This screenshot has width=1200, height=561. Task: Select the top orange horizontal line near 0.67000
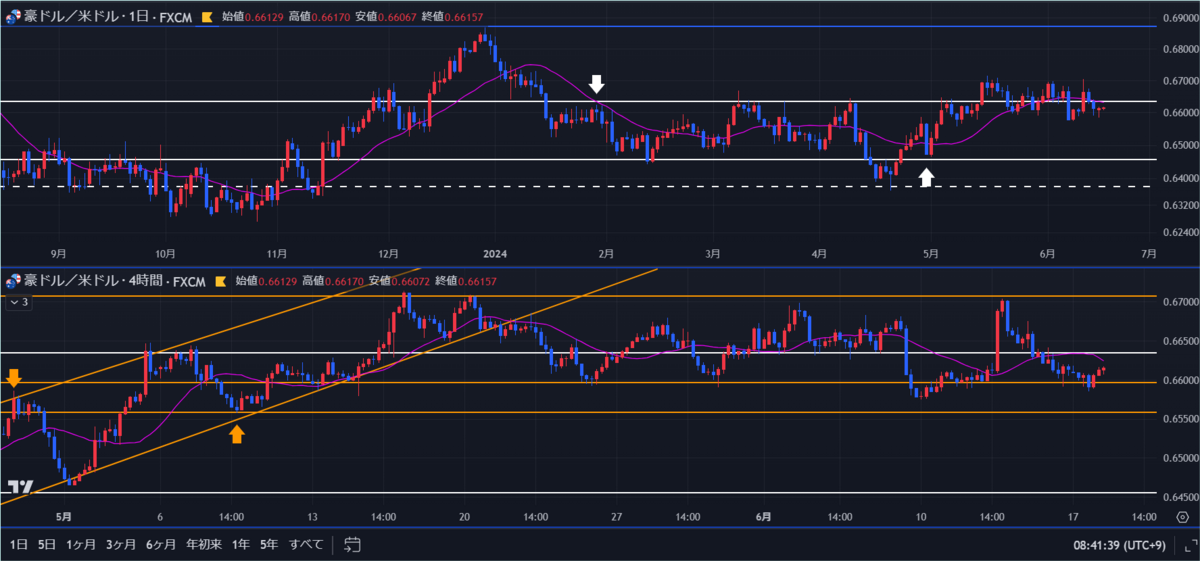(578, 296)
